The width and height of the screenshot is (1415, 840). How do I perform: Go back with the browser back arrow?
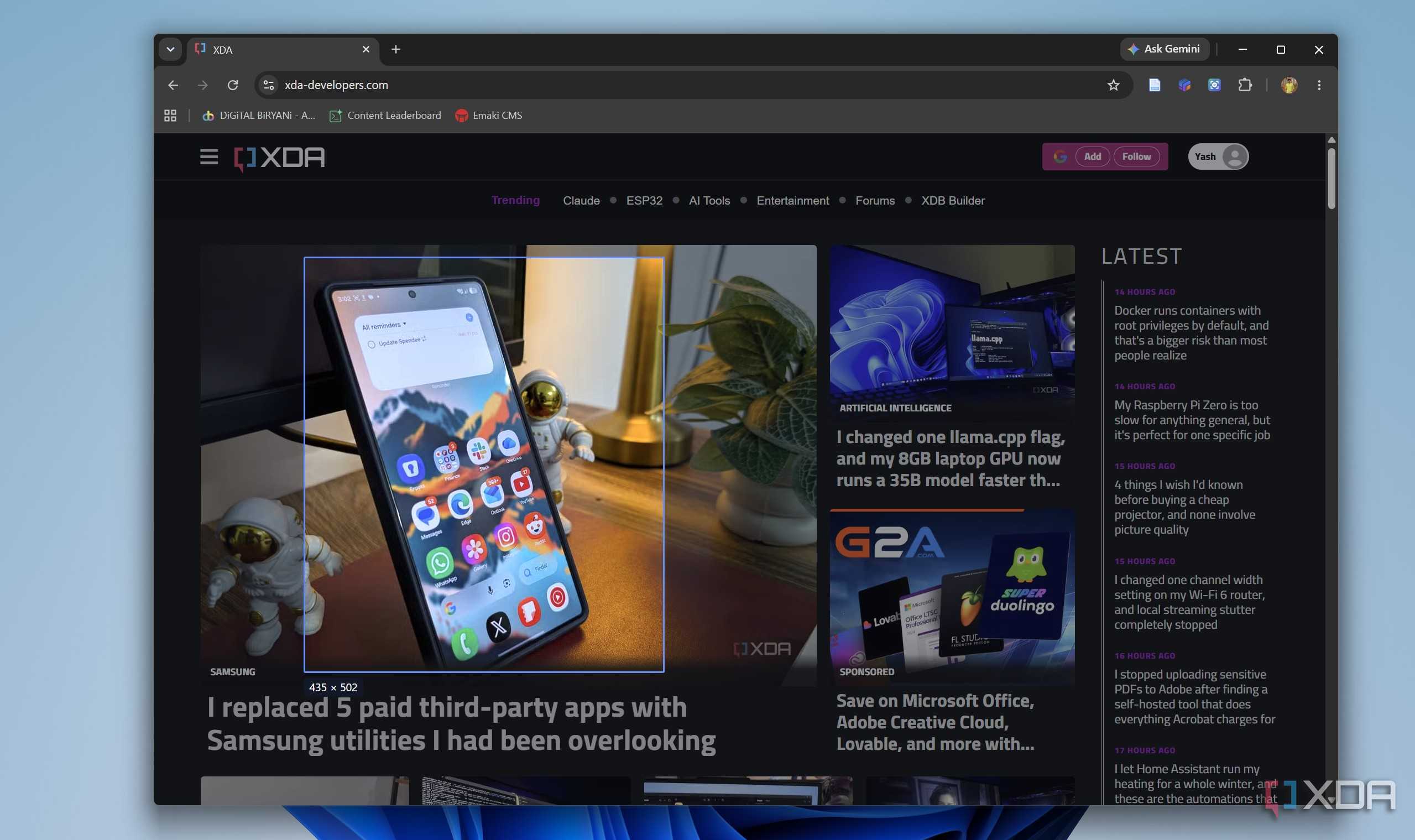coord(173,85)
